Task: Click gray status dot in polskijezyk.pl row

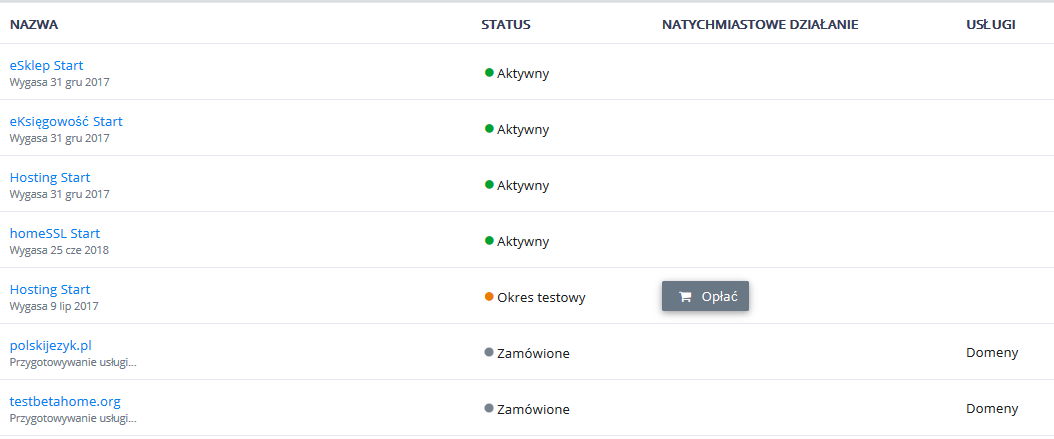Action: tap(489, 352)
